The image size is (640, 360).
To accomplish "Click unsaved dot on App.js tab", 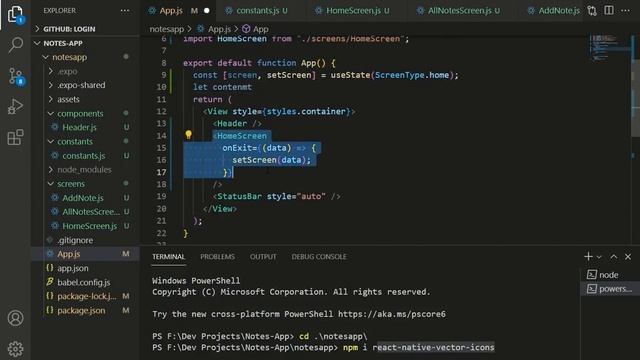I will [207, 11].
